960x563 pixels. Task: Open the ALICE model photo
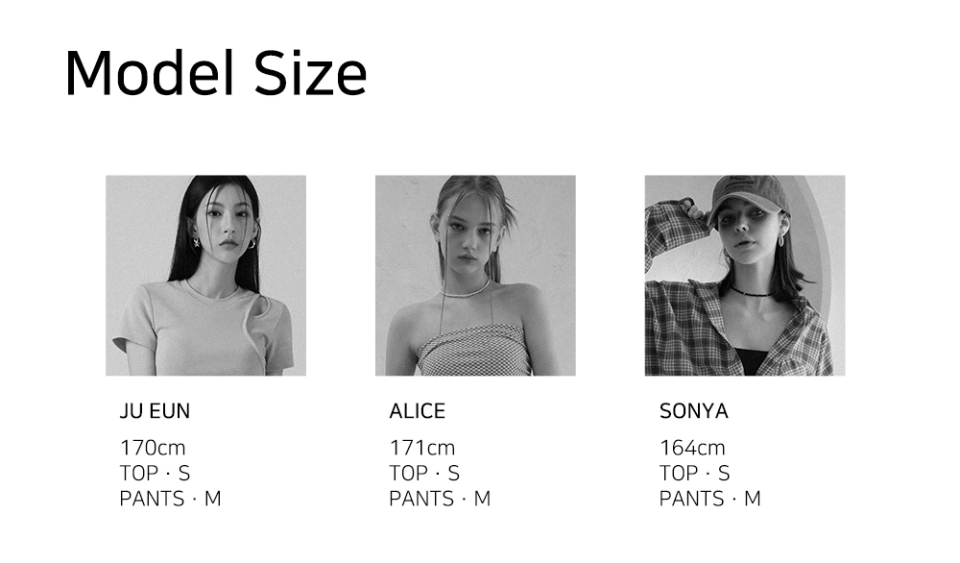pyautogui.click(x=475, y=275)
